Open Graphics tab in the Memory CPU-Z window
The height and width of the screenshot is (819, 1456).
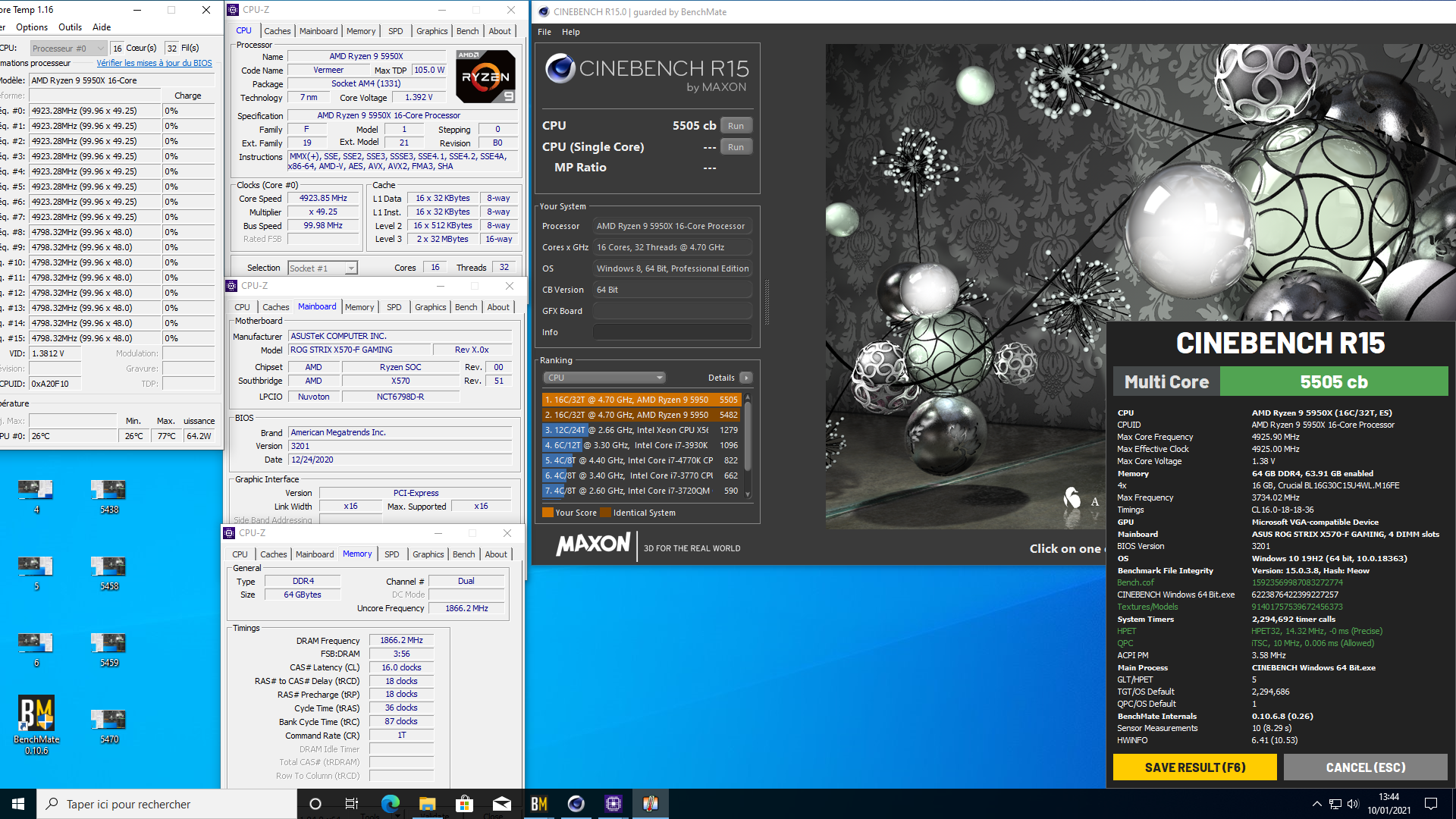[428, 554]
